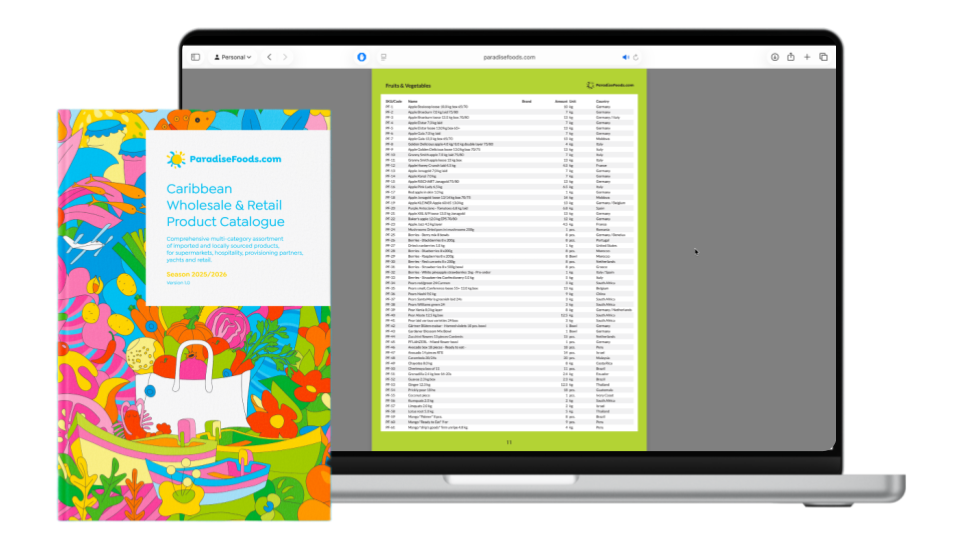960x540 pixels.
Task: Click the blue privacy shield icon
Action: (362, 57)
